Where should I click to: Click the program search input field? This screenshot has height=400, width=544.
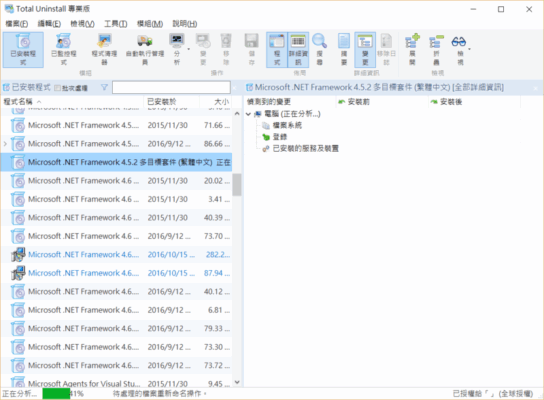point(171,87)
